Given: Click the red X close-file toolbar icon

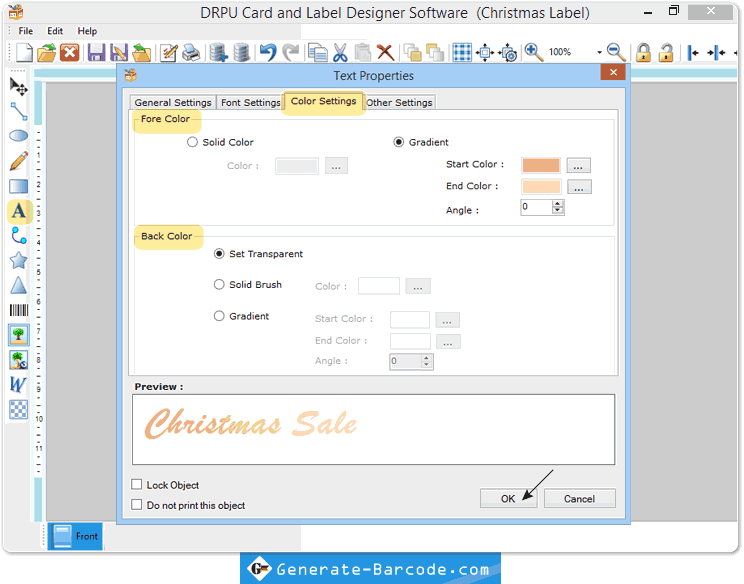Looking at the screenshot, I should pos(70,52).
